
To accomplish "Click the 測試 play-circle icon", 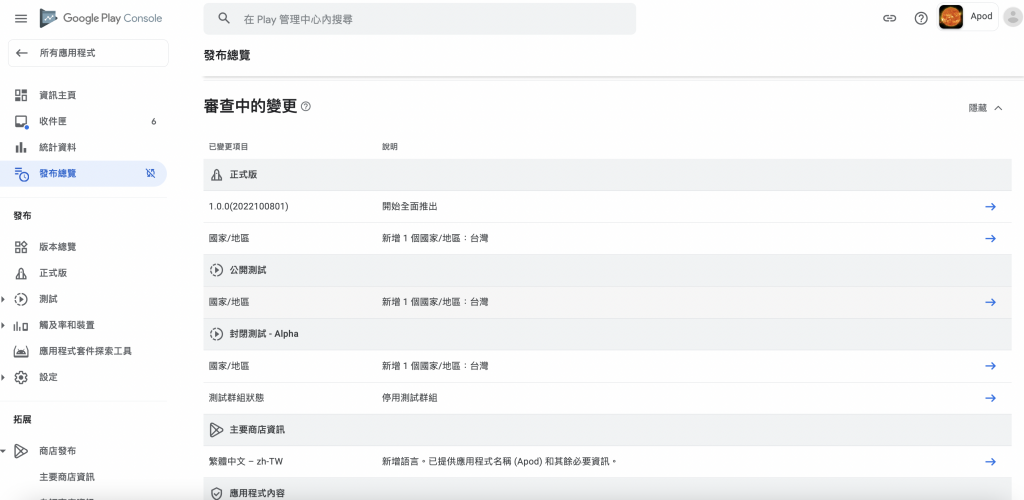I will (x=21, y=300).
